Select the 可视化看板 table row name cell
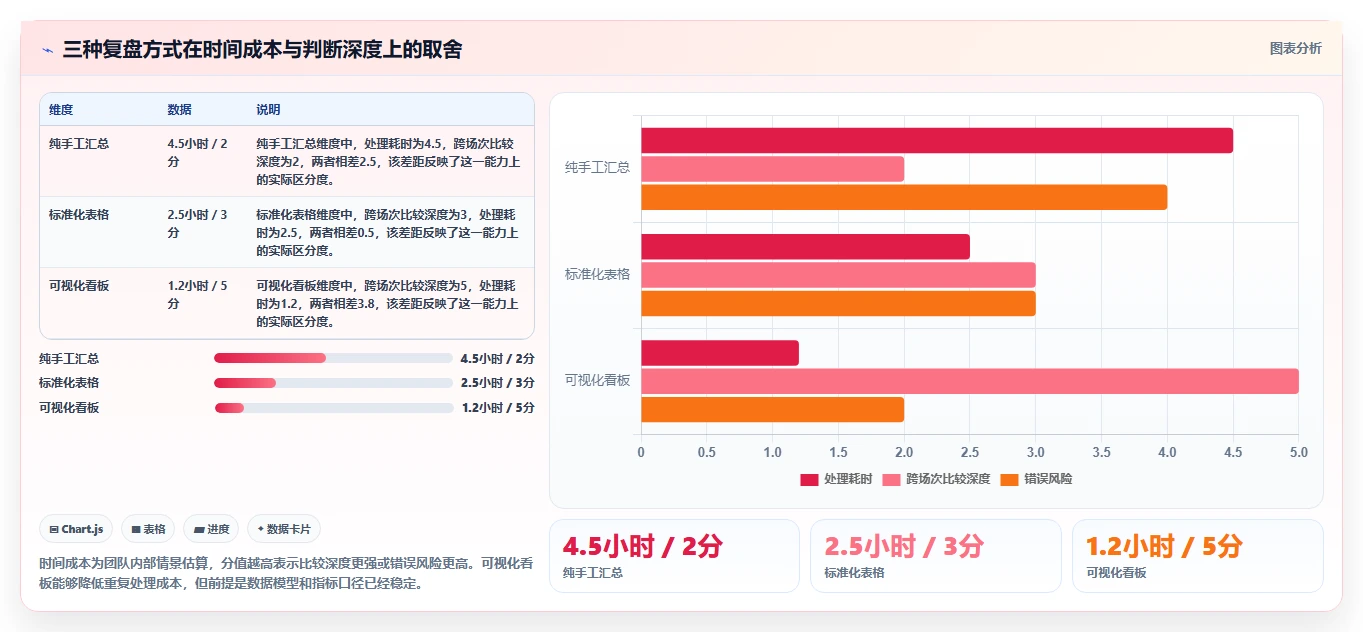Screen dimensions: 1363x632 tap(79, 286)
